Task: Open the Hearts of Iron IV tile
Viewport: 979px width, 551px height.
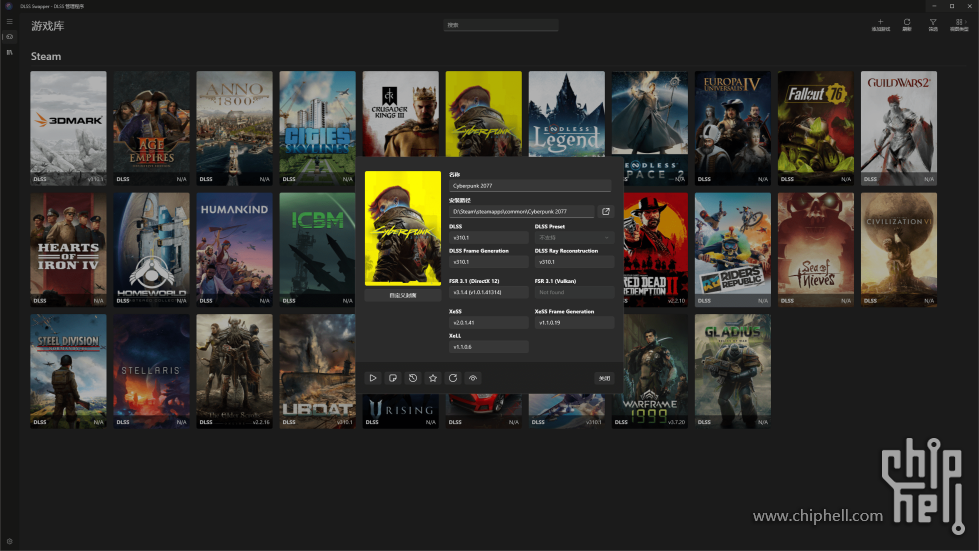Action: [68, 250]
